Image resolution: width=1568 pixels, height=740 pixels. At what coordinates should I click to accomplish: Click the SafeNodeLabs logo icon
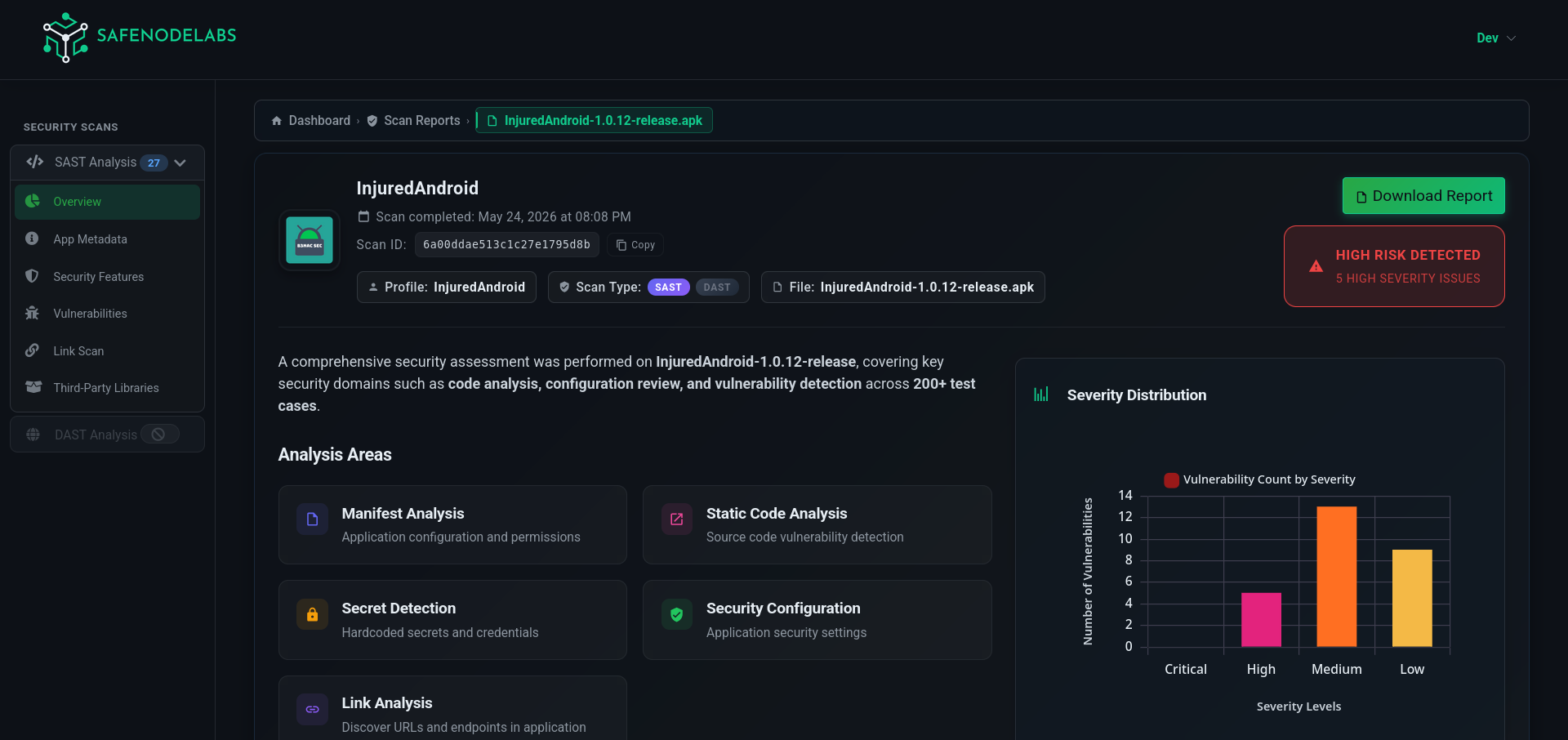(x=65, y=38)
